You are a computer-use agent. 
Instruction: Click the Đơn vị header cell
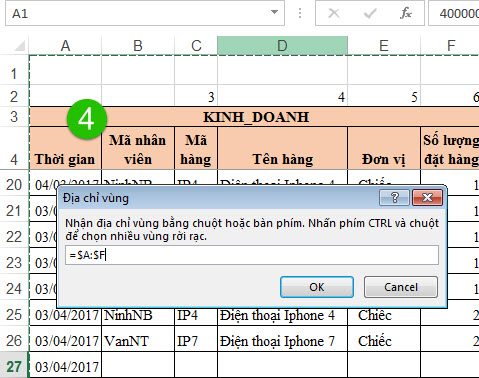tap(384, 148)
